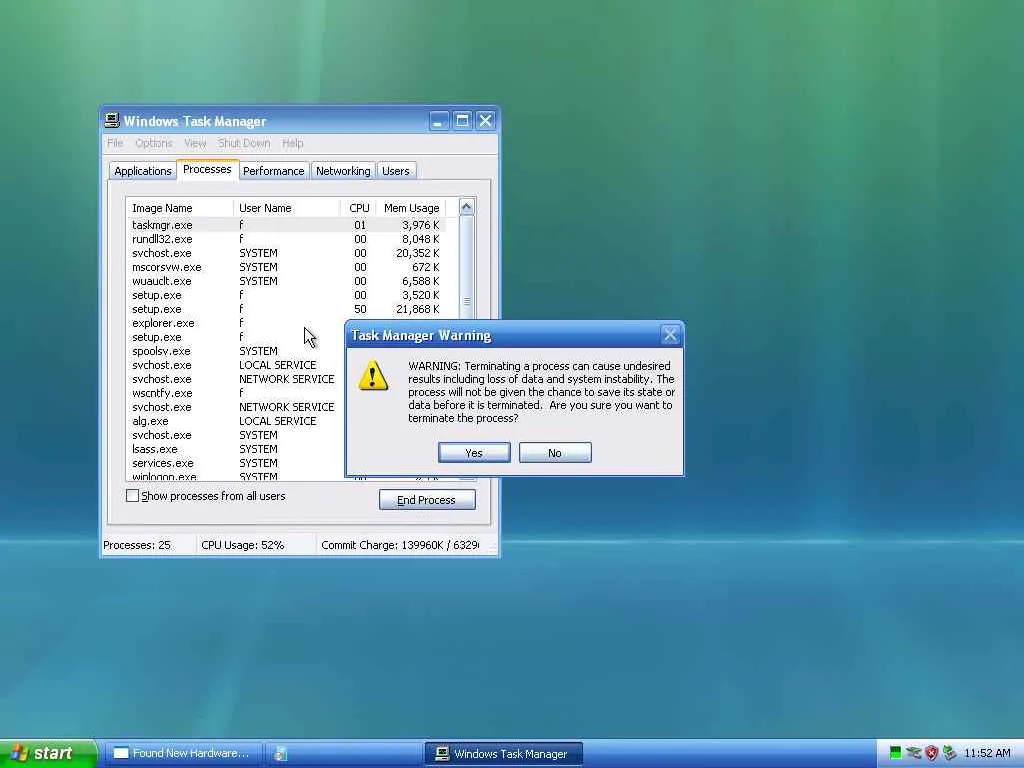The width and height of the screenshot is (1024, 768).
Task: Click the unlabeled taskbar item icon
Action: [281, 754]
